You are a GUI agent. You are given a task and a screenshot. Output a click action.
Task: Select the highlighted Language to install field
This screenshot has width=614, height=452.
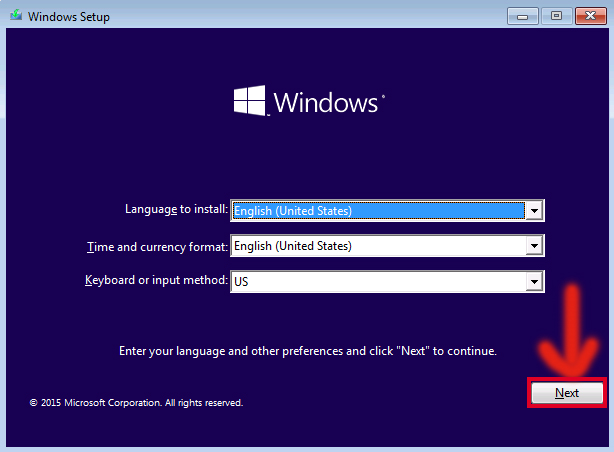pyautogui.click(x=378, y=211)
